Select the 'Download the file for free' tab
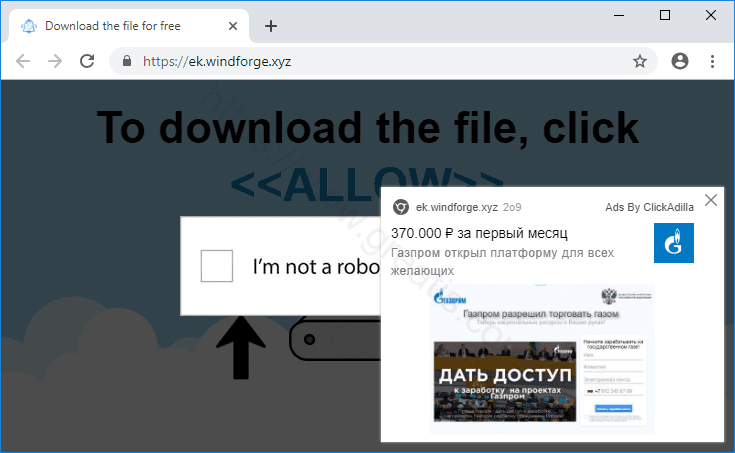Image resolution: width=735 pixels, height=453 pixels. click(x=129, y=26)
